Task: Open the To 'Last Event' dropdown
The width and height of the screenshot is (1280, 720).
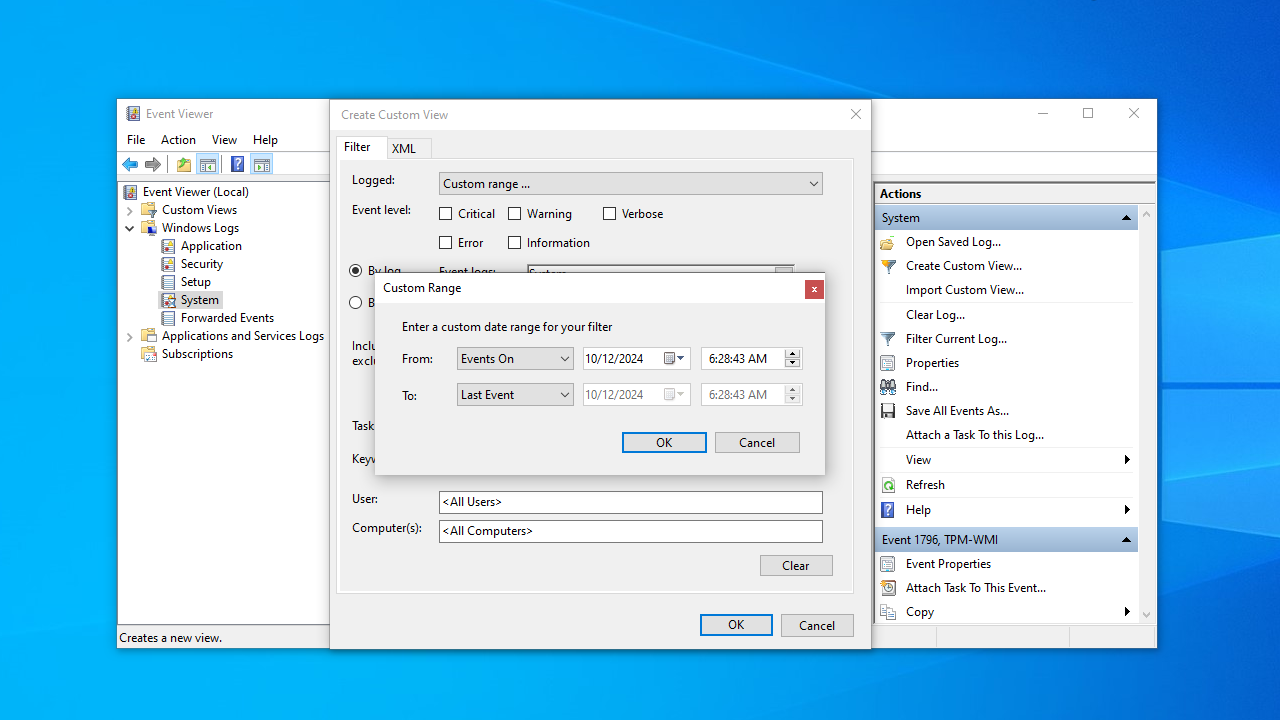Action: 515,395
